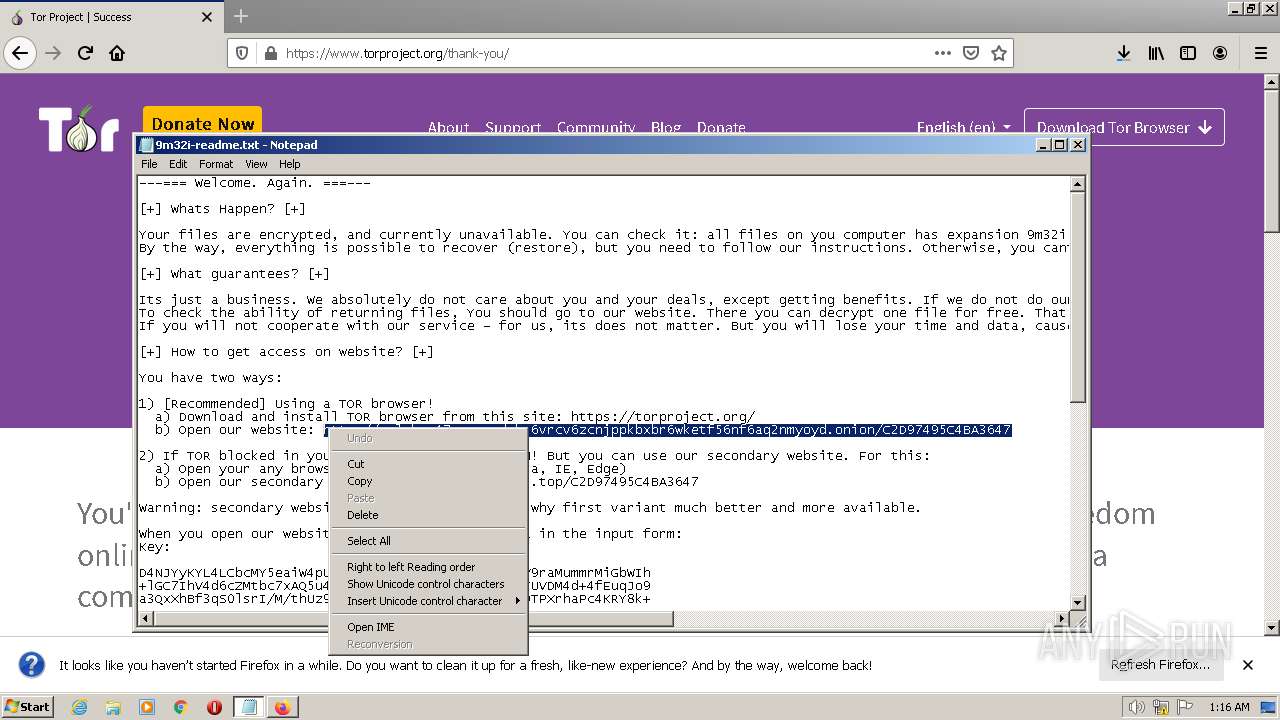Image resolution: width=1280 pixels, height=720 pixels.
Task: Click the Refresh Firefox… button
Action: [1160, 665]
